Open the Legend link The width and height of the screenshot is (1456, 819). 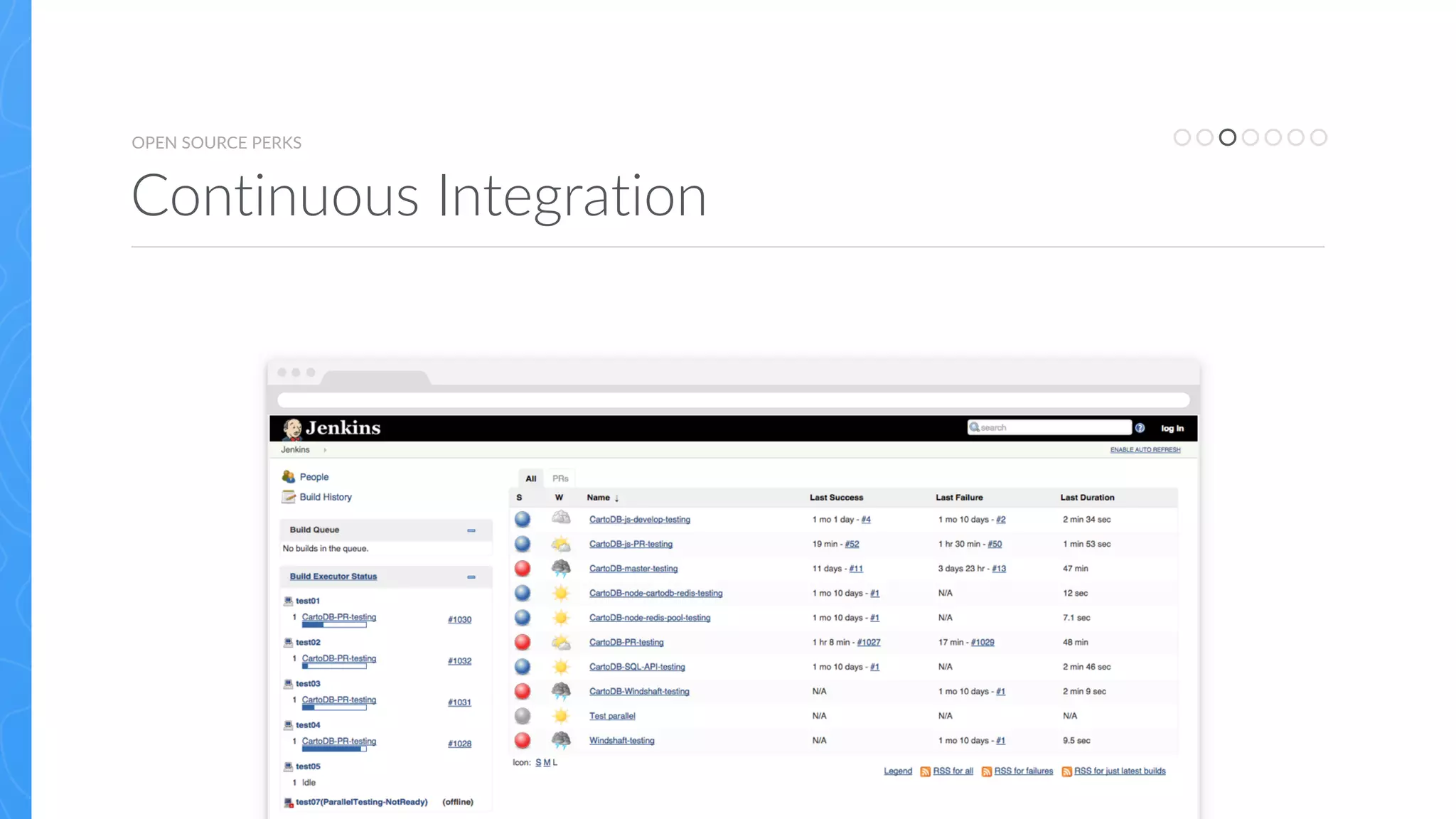coord(898,771)
